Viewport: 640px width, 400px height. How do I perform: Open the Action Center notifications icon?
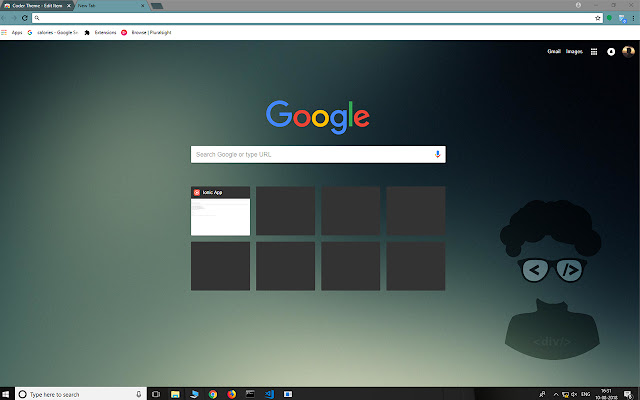[629, 394]
